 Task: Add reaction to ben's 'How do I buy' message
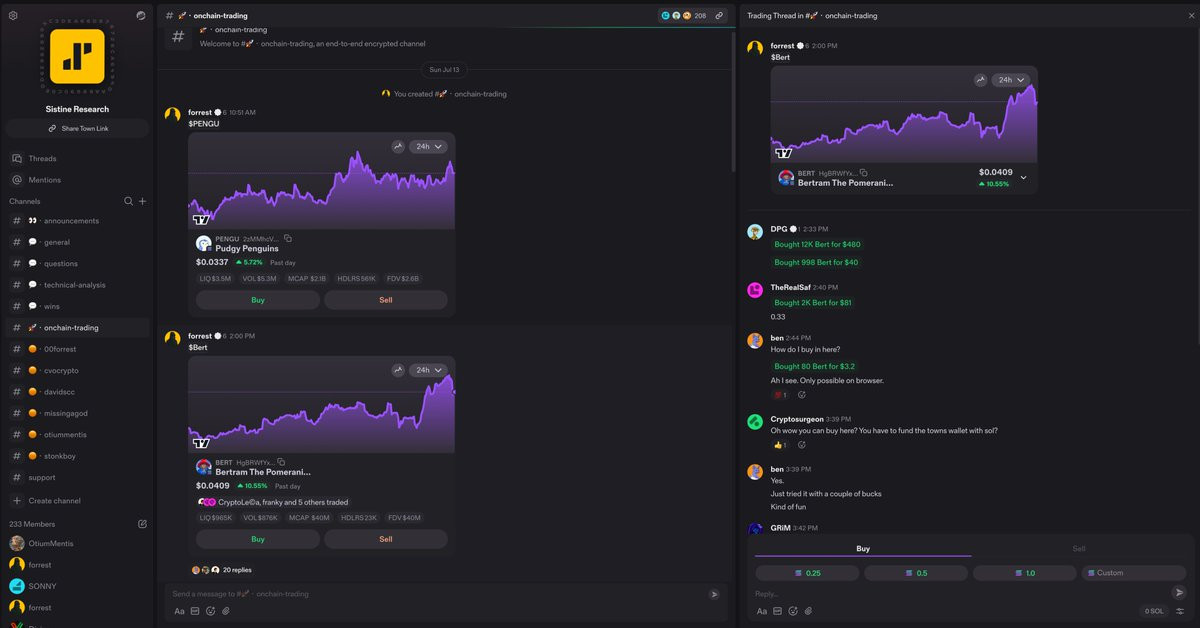802,395
